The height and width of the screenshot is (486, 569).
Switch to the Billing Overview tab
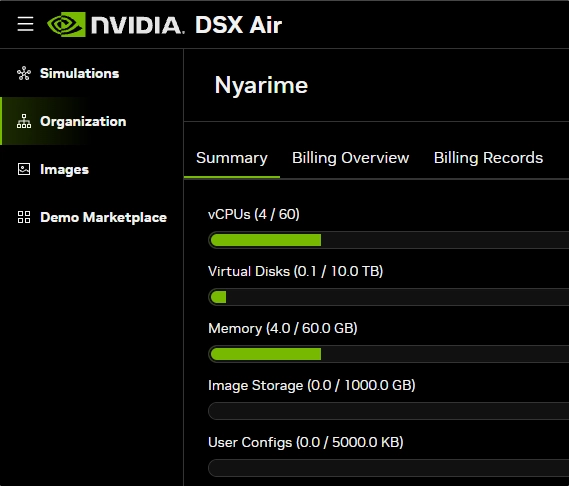click(351, 158)
